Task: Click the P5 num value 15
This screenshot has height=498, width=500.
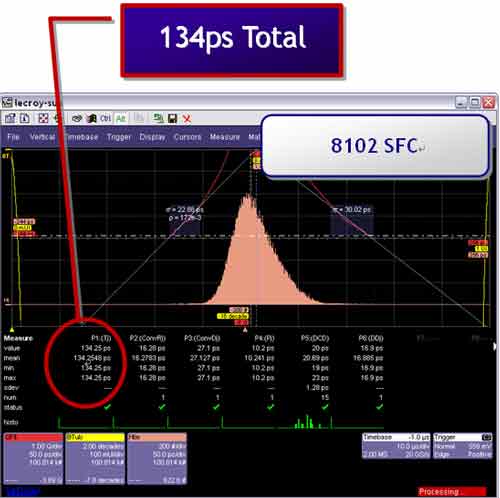Action: point(325,397)
